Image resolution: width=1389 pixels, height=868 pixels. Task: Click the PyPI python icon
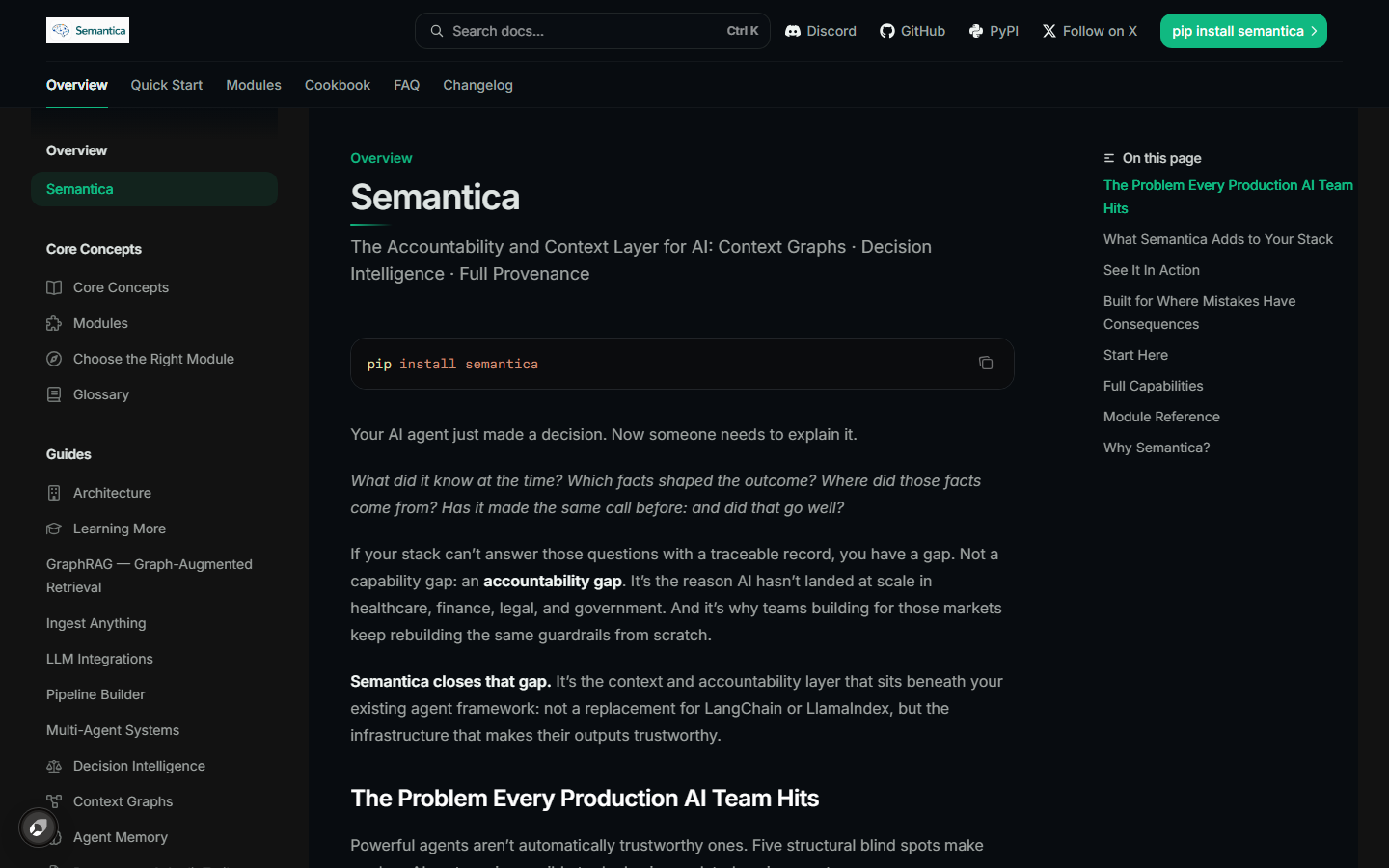pos(976,31)
